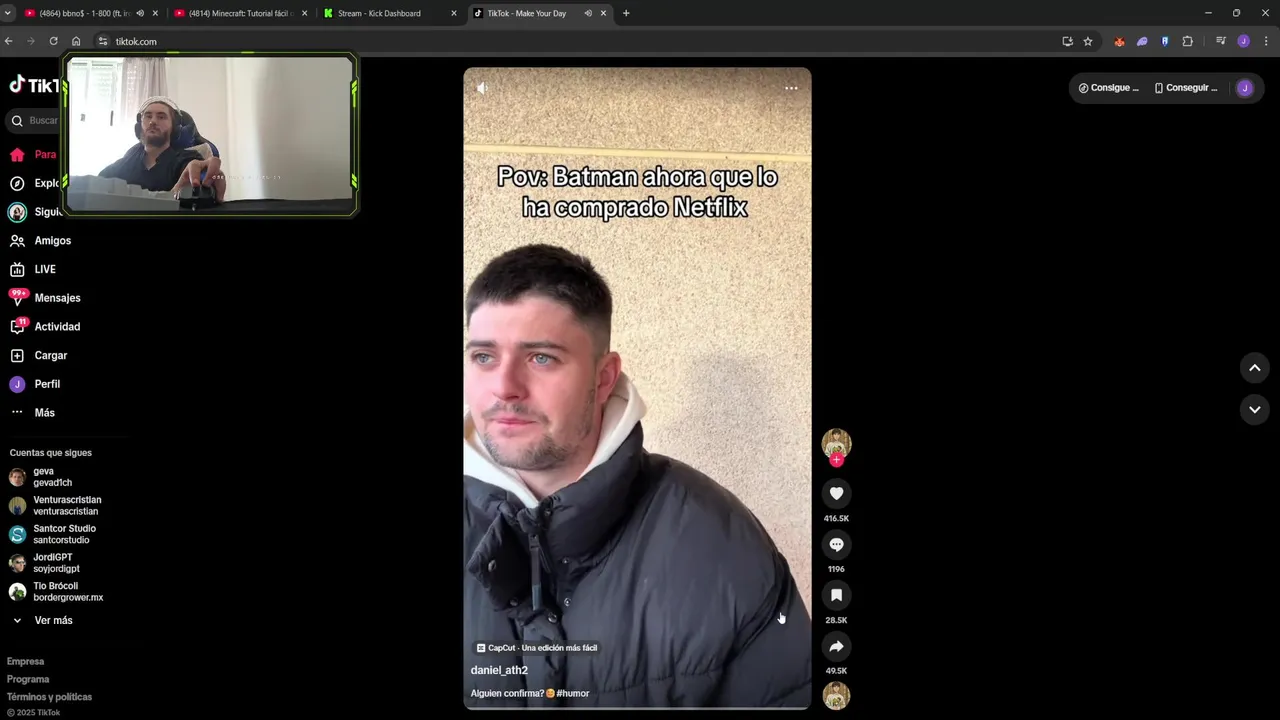The image size is (1280, 720).
Task: Click the webcam overlay thumbnail
Action: tap(210, 134)
